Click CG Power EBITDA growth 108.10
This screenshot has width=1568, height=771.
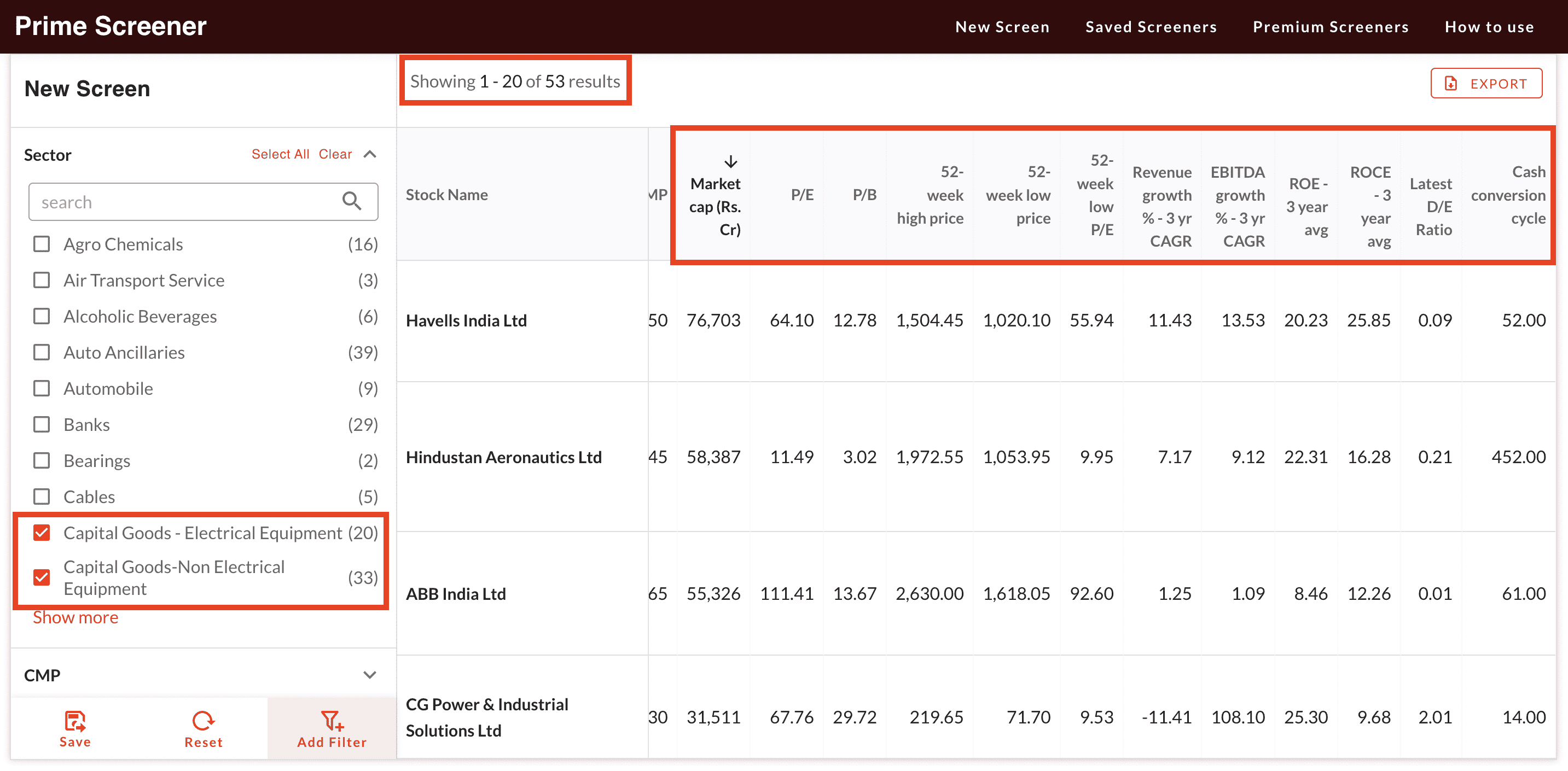click(x=1238, y=717)
